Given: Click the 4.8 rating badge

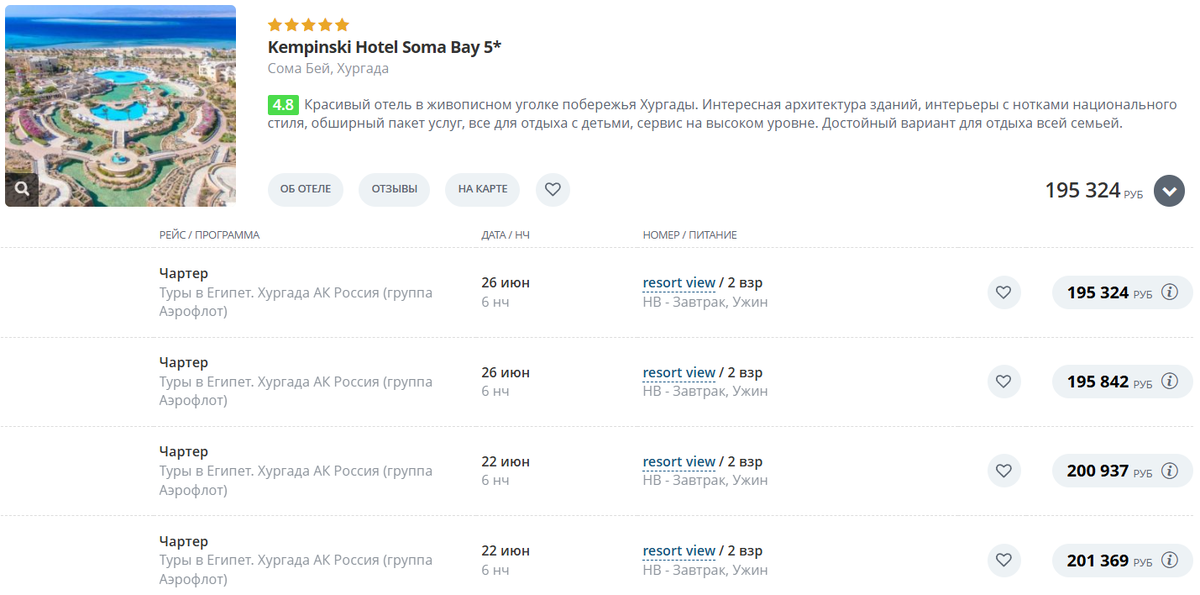Looking at the screenshot, I should (x=283, y=105).
